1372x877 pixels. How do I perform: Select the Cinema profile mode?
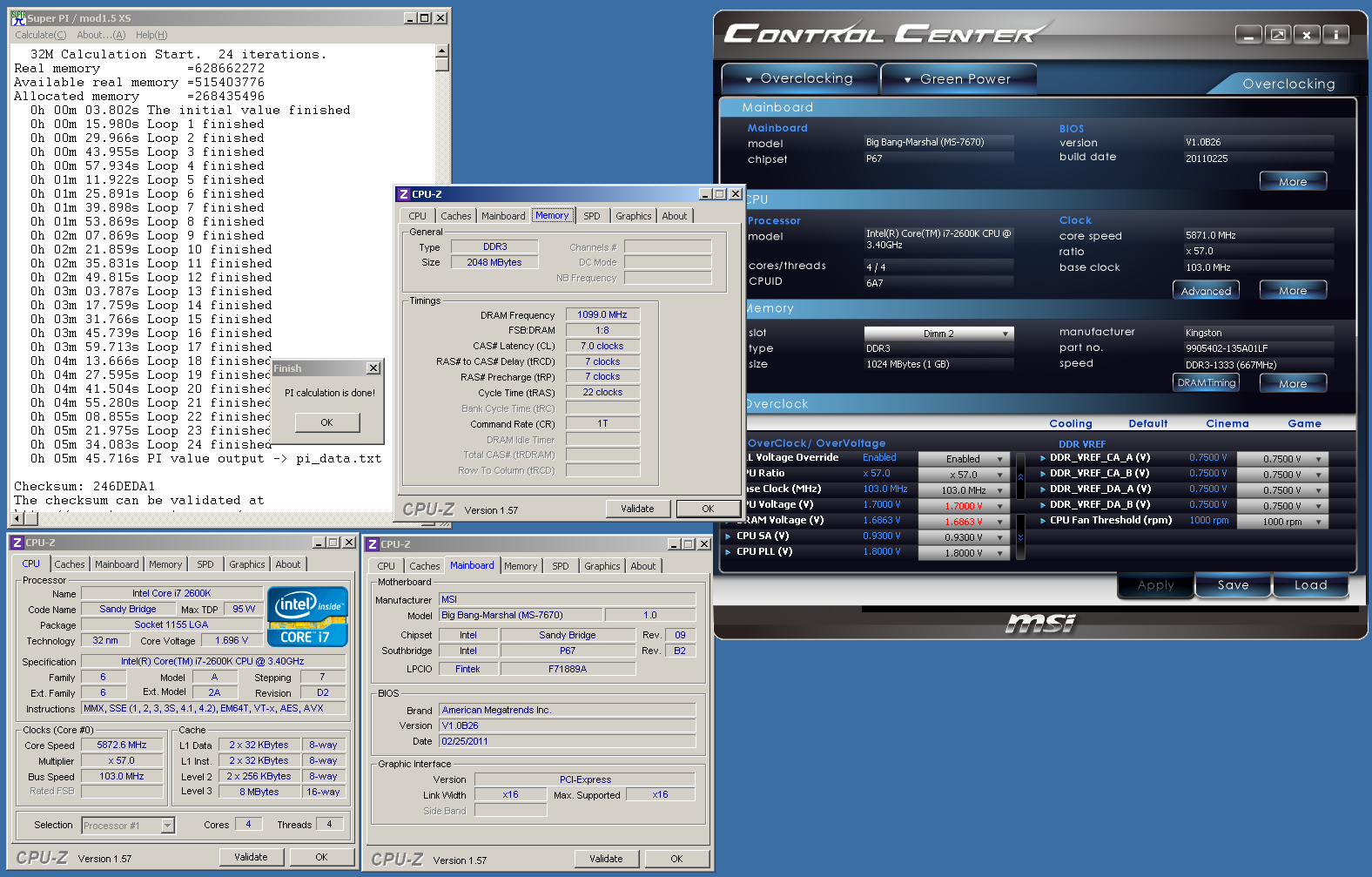tap(1227, 424)
